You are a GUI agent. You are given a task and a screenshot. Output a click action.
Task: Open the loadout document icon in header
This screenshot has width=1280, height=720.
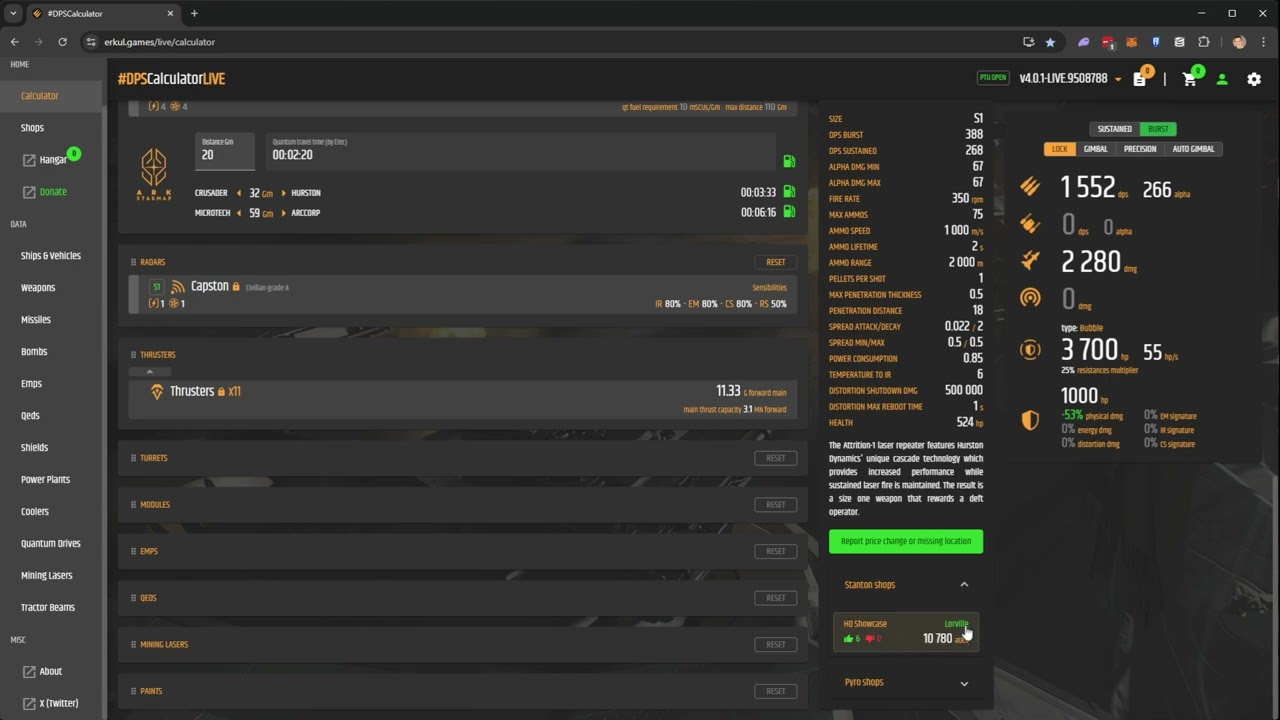[x=1140, y=79]
